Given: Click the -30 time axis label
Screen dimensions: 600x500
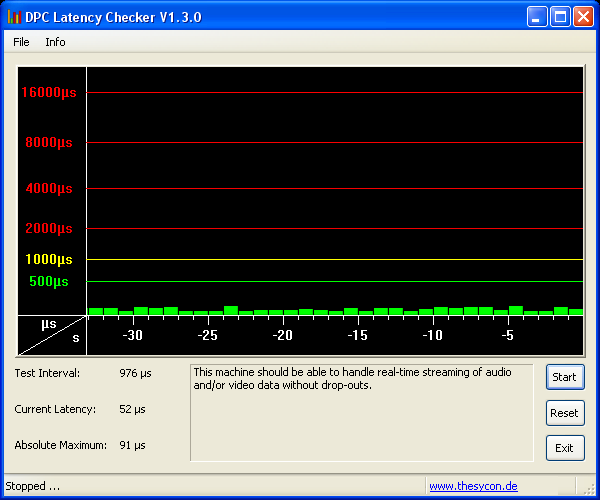Looking at the screenshot, I should [132, 336].
